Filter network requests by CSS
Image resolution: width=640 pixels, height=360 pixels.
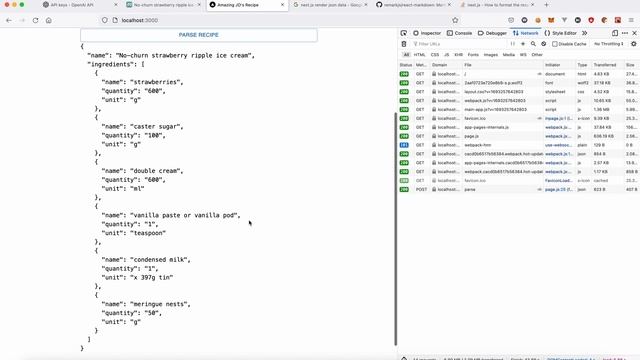click(x=435, y=55)
